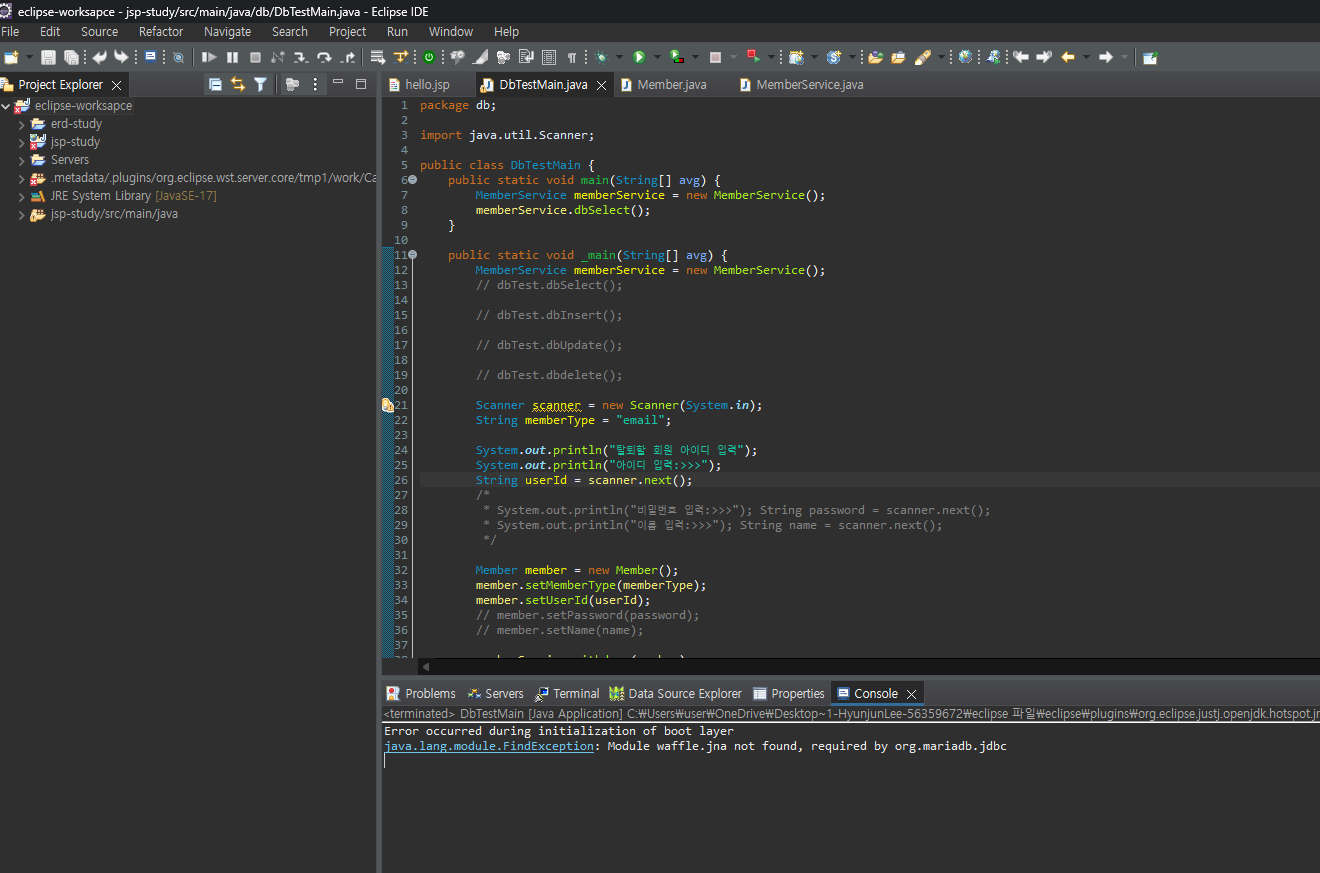Image resolution: width=1320 pixels, height=873 pixels.
Task: Minimize the Project Explorer panel
Action: 338,82
